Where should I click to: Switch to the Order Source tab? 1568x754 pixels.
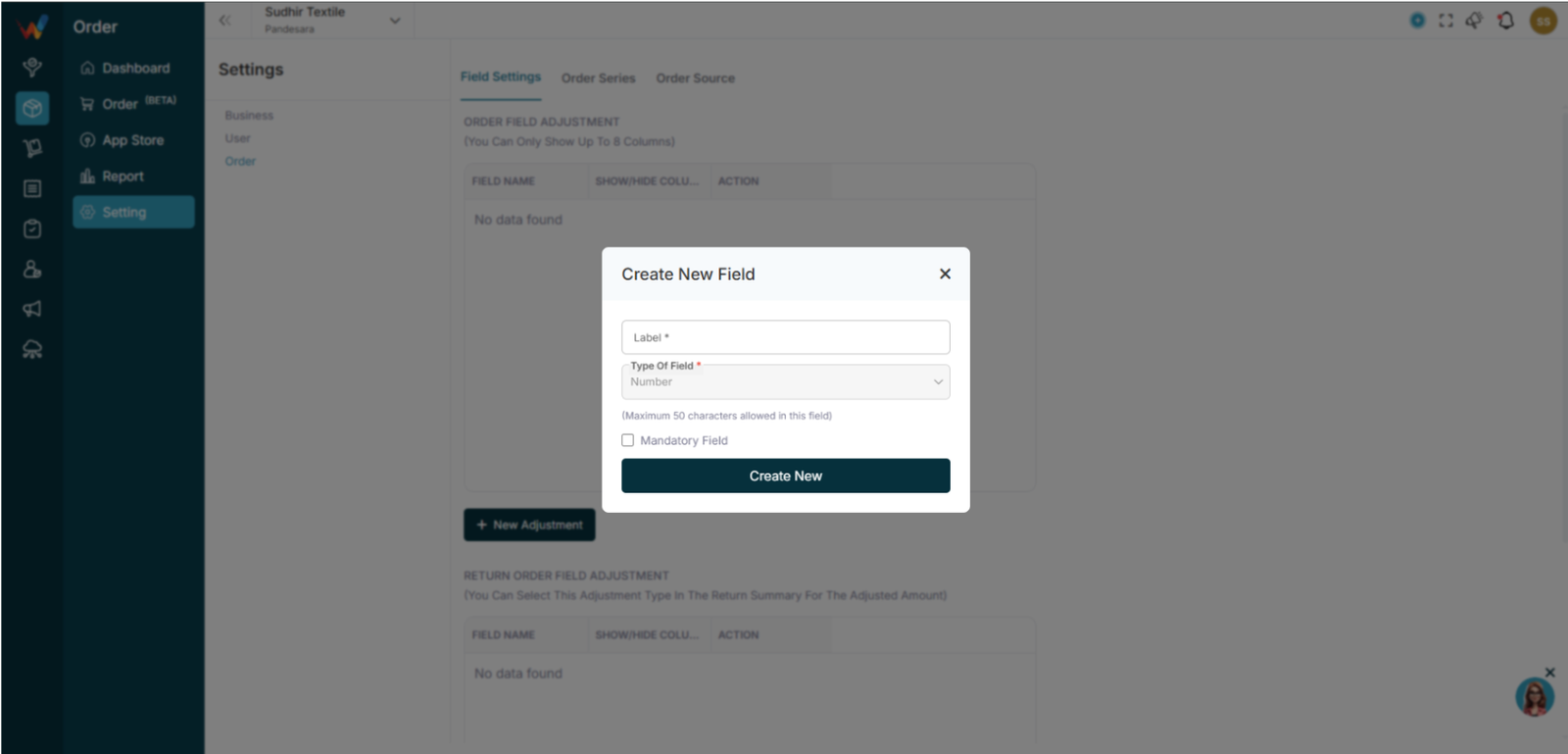pos(695,78)
